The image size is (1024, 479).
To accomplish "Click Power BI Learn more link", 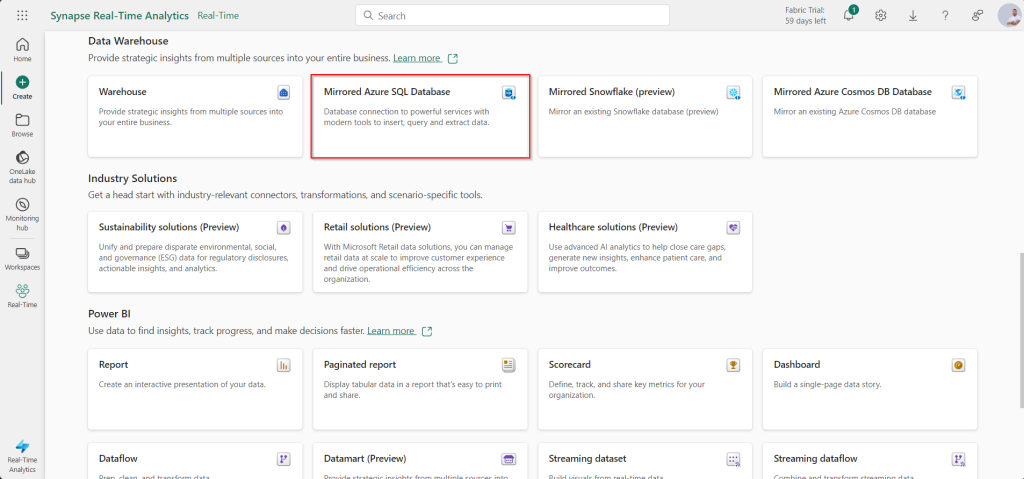I will click(391, 331).
